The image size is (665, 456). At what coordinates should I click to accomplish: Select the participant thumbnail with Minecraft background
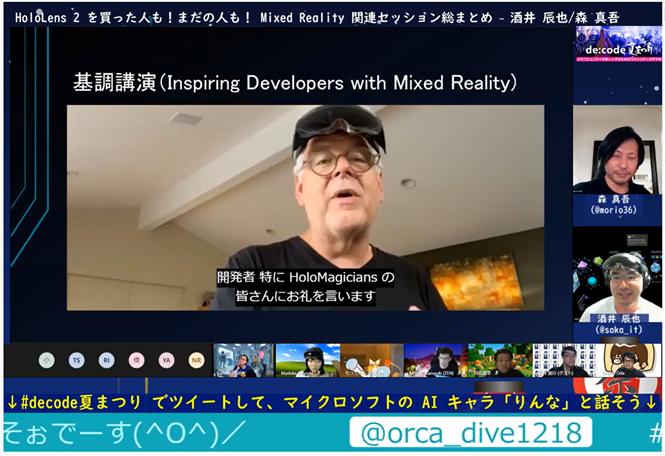(500, 361)
